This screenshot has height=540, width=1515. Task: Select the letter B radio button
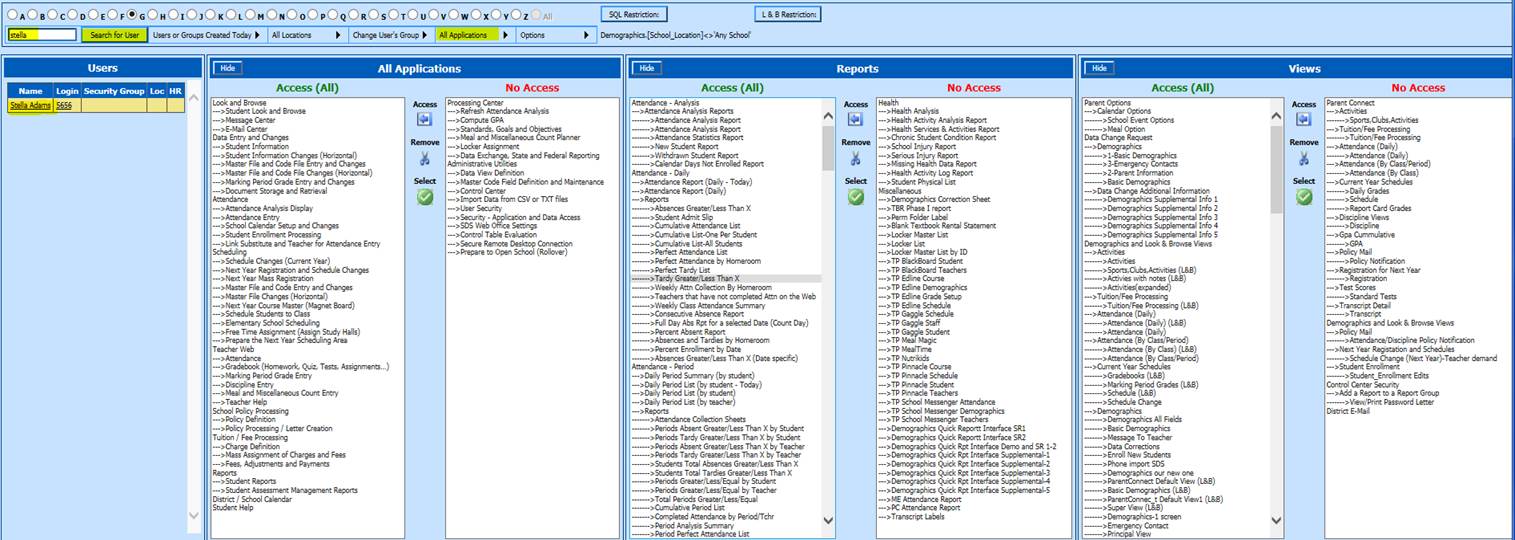point(33,15)
